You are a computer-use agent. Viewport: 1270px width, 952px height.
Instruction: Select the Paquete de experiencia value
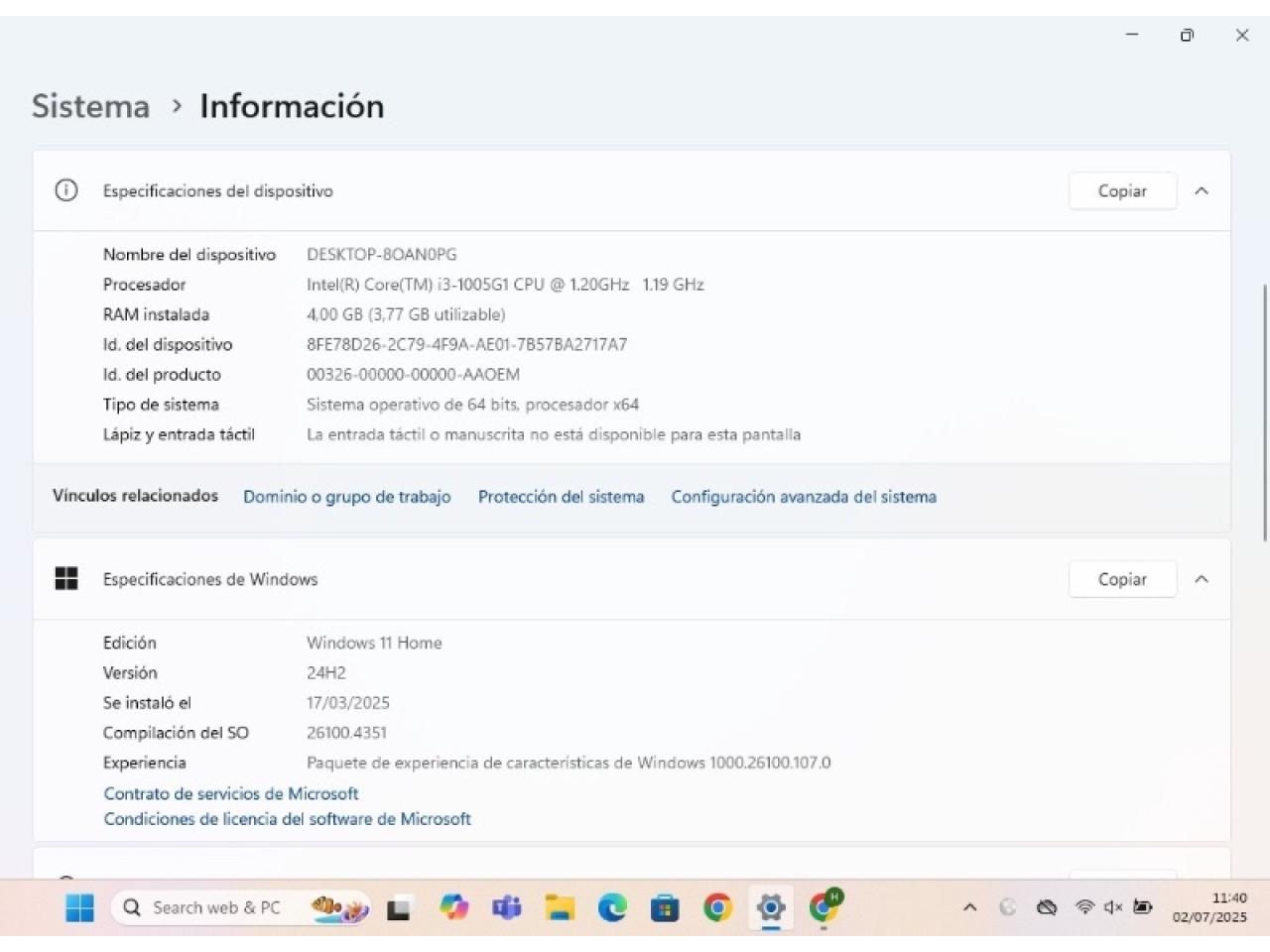coord(569,763)
